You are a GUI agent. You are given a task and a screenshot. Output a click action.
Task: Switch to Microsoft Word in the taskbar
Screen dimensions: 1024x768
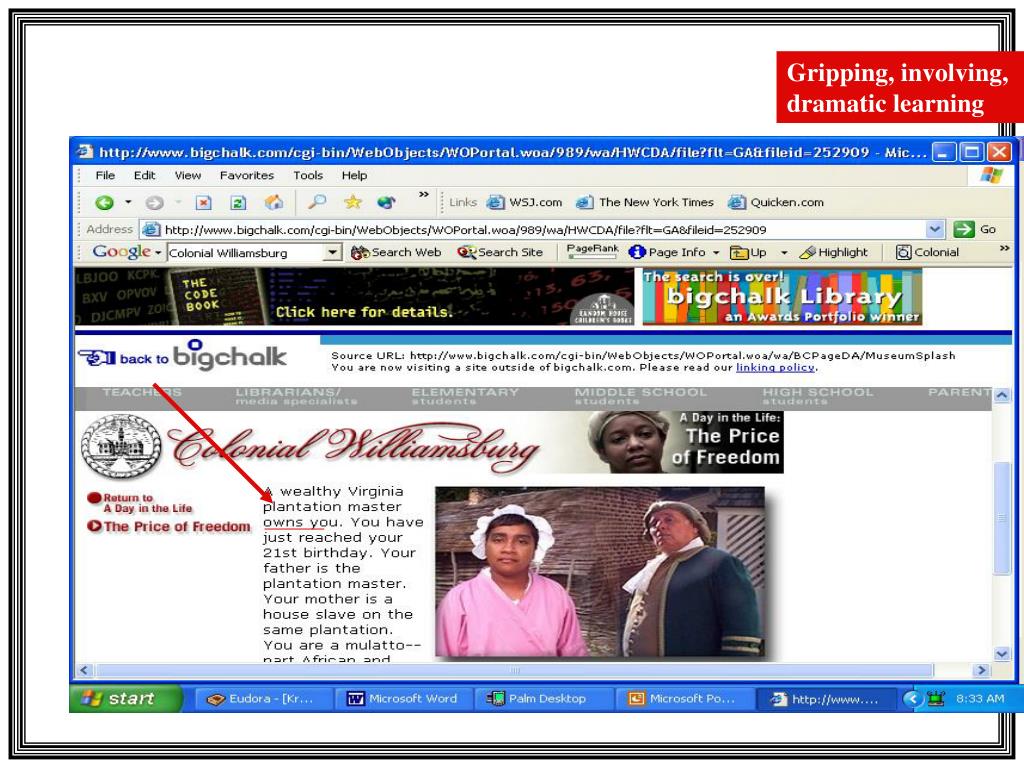(x=403, y=699)
